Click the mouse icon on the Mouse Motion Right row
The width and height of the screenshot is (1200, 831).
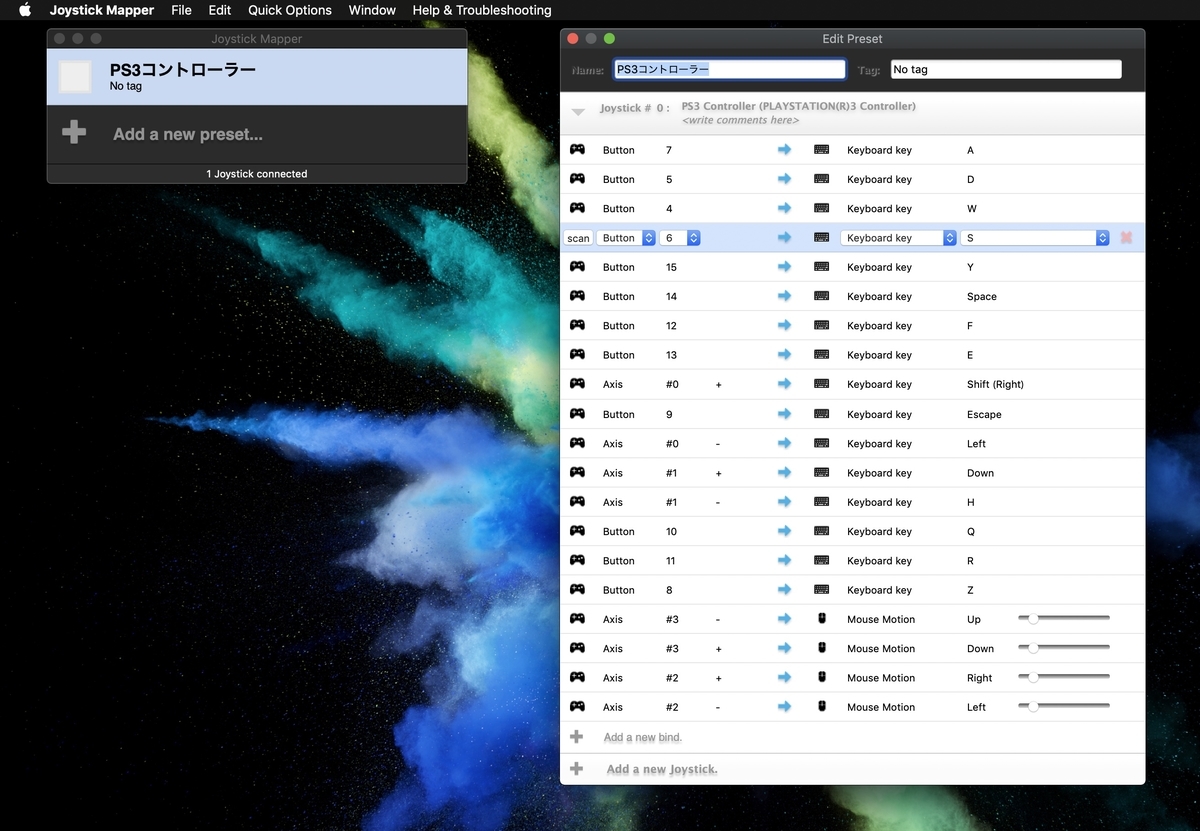tap(822, 678)
